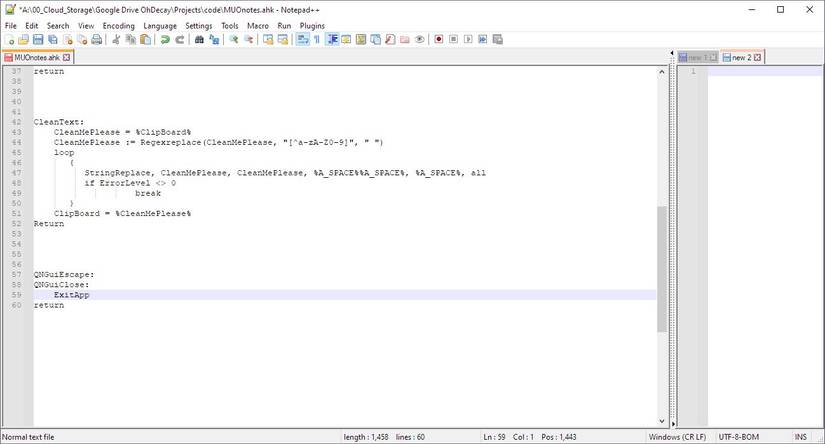Click the Zoom In magnifier icon

click(234, 39)
